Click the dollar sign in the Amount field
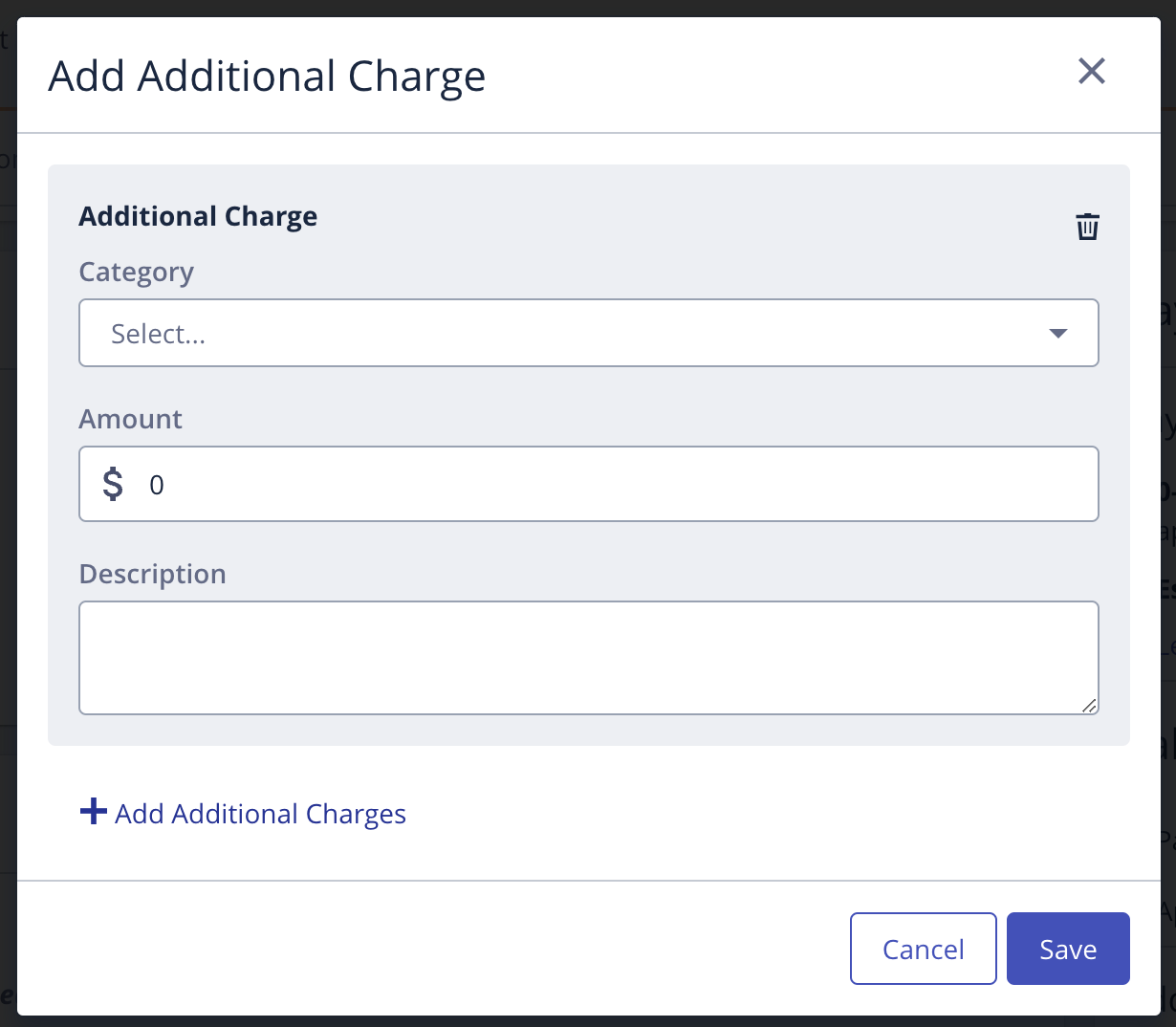The image size is (1176, 1027). 112,484
